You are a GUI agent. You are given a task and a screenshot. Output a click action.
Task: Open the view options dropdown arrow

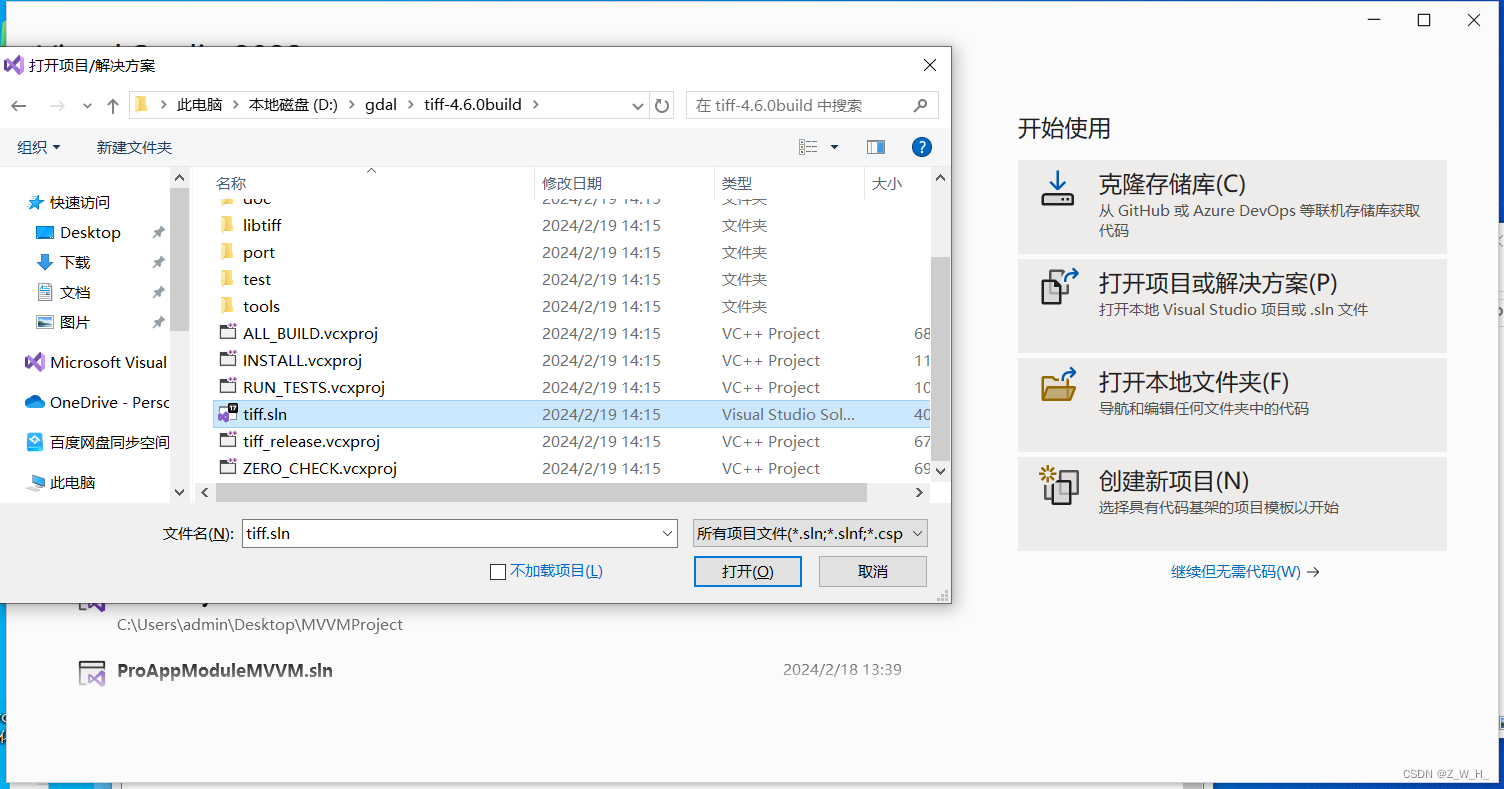(834, 147)
